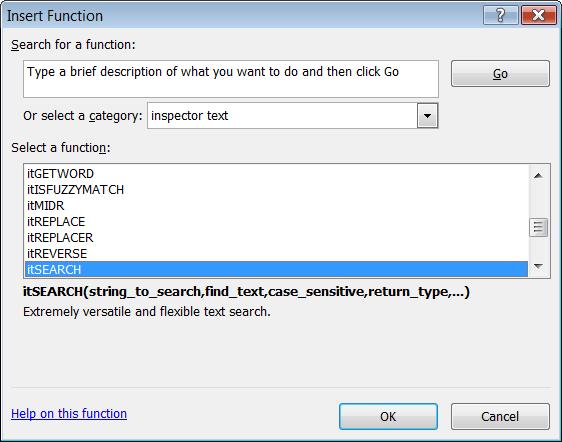Open the Help on this function link
This screenshot has width=562, height=442.
tap(69, 413)
